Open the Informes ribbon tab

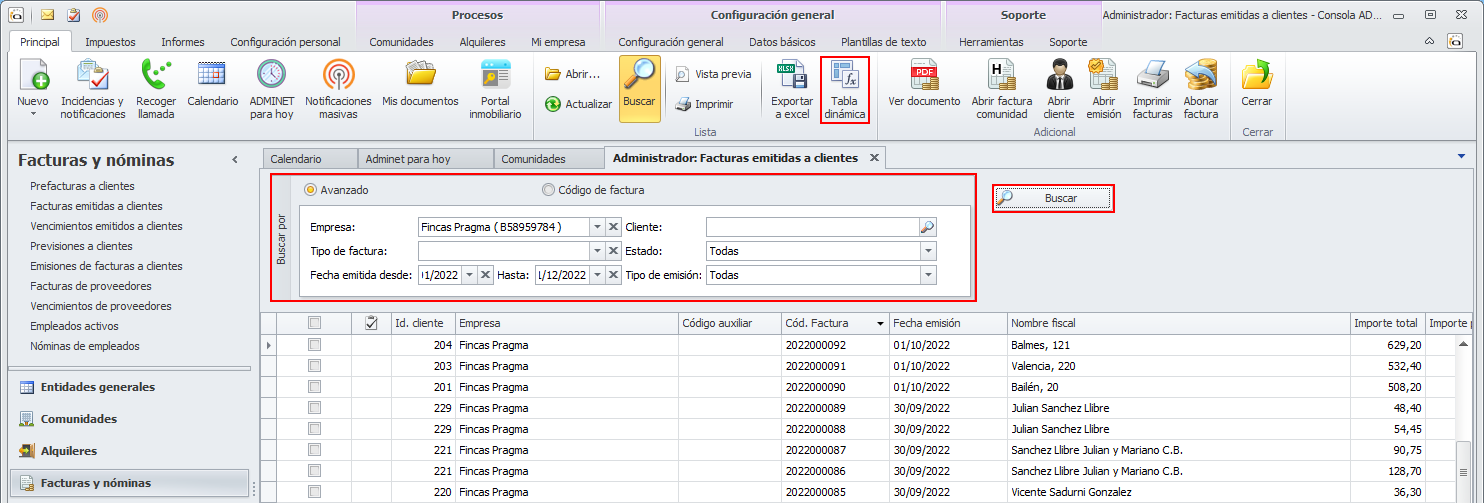[181, 42]
